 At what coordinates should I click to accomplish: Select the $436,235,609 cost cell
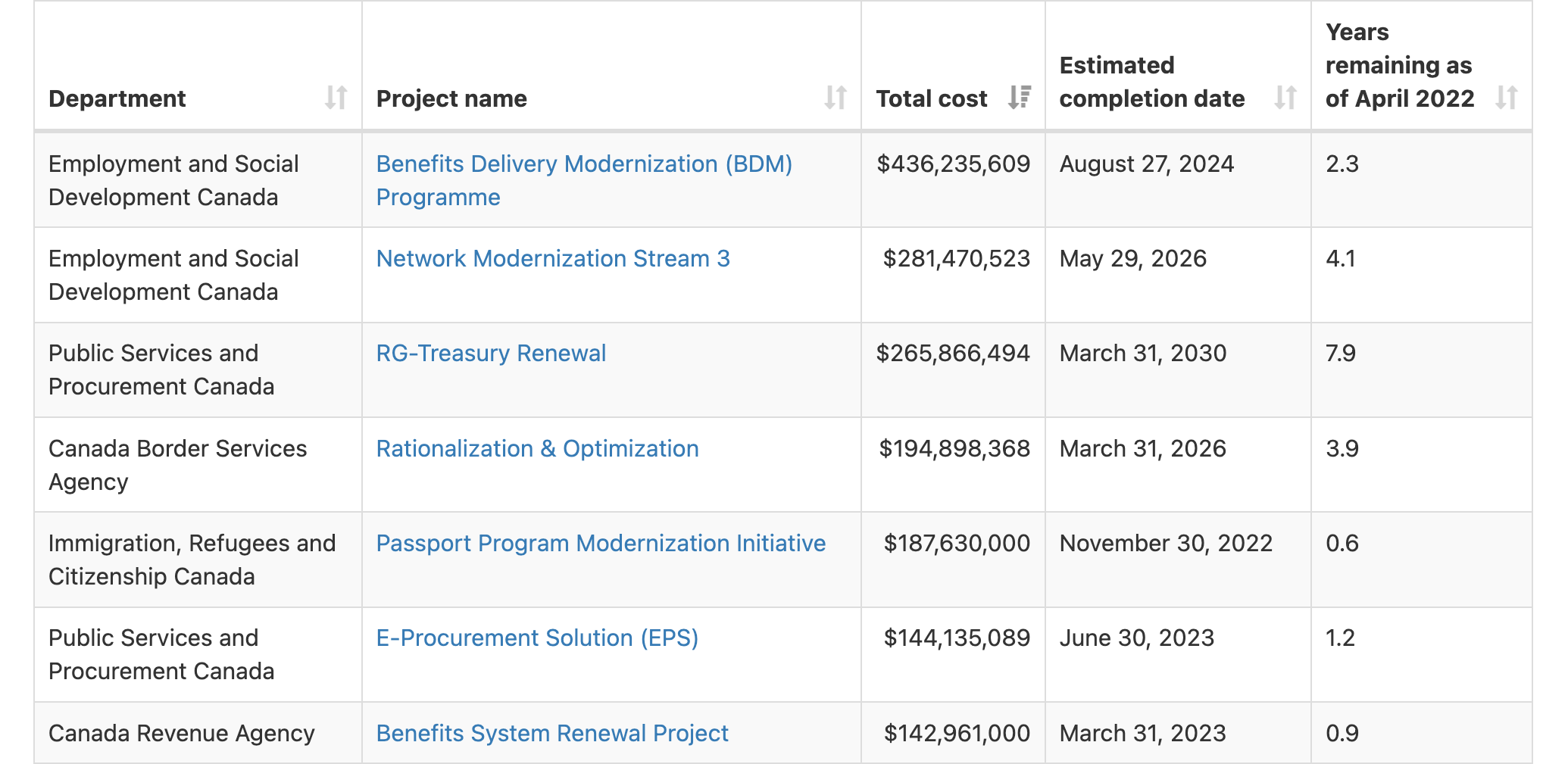953,180
